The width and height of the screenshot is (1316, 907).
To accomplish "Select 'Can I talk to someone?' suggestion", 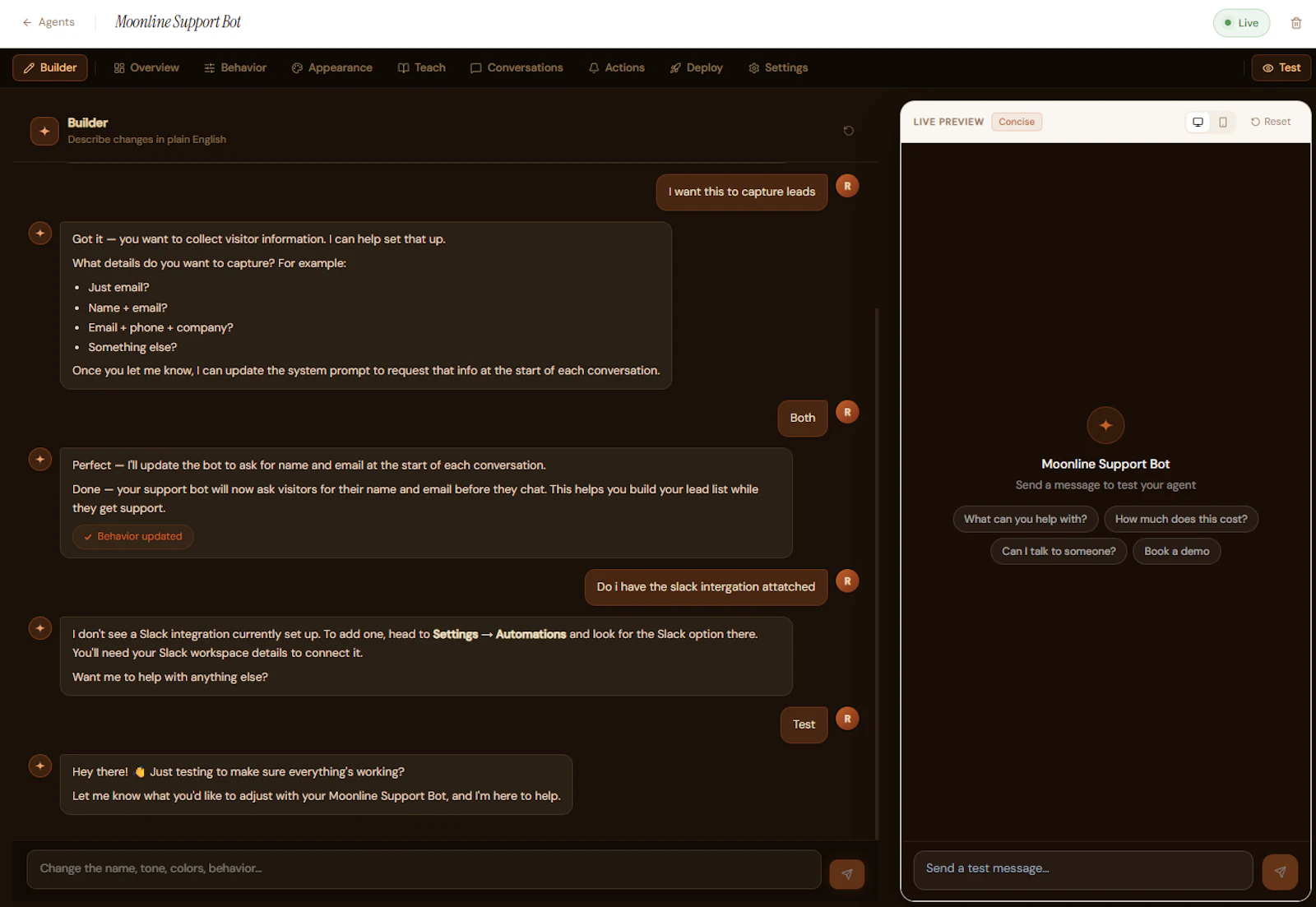I will click(x=1059, y=551).
